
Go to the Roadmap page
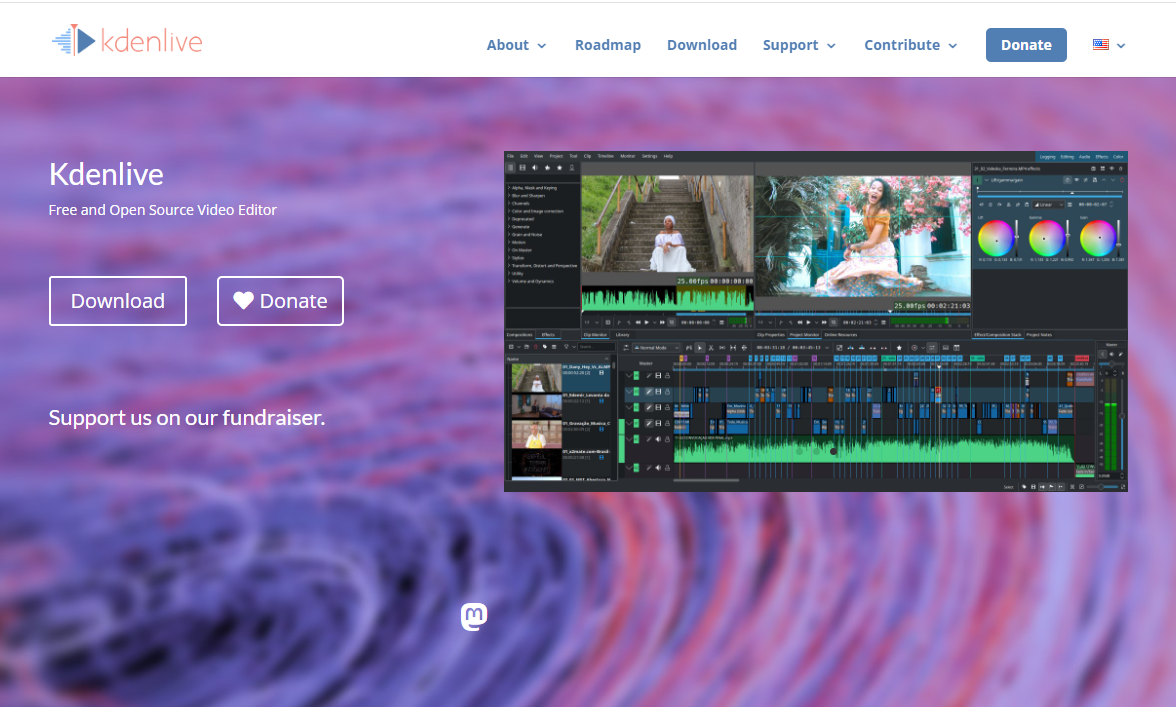pyautogui.click(x=608, y=45)
